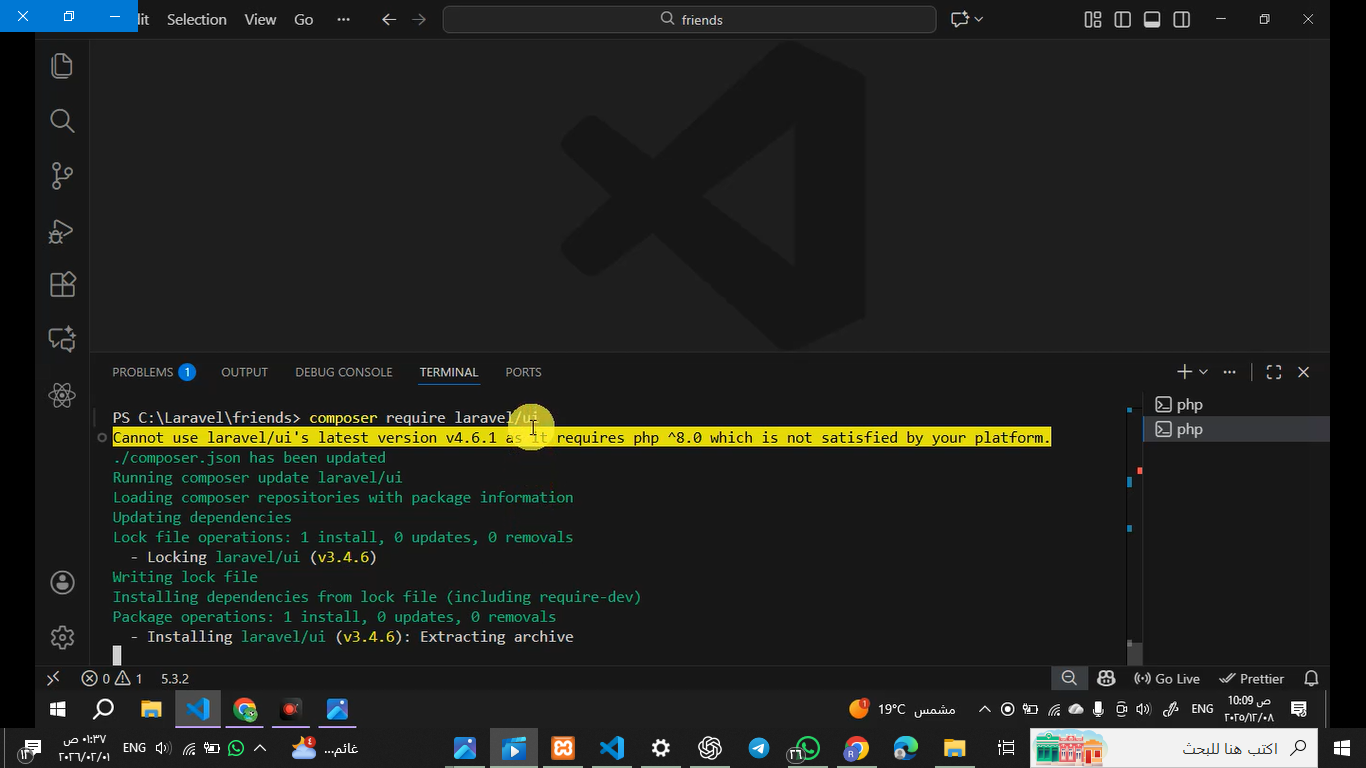Open the Explorer view in activity bar
Image resolution: width=1366 pixels, height=768 pixels.
click(62, 66)
